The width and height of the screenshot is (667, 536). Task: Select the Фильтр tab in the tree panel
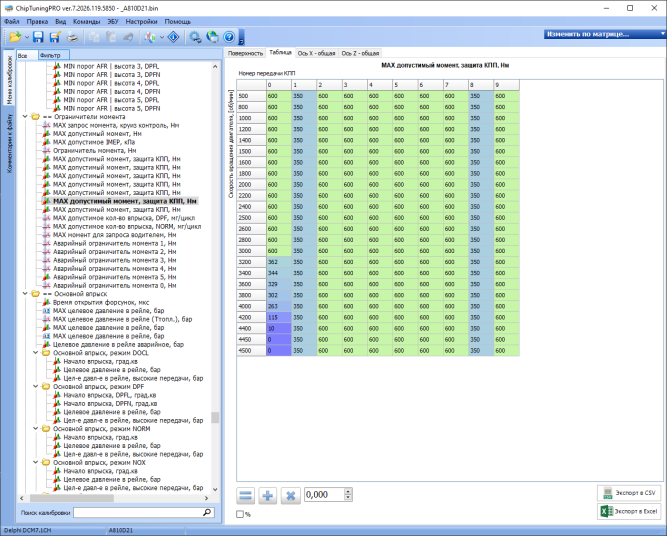(x=53, y=55)
